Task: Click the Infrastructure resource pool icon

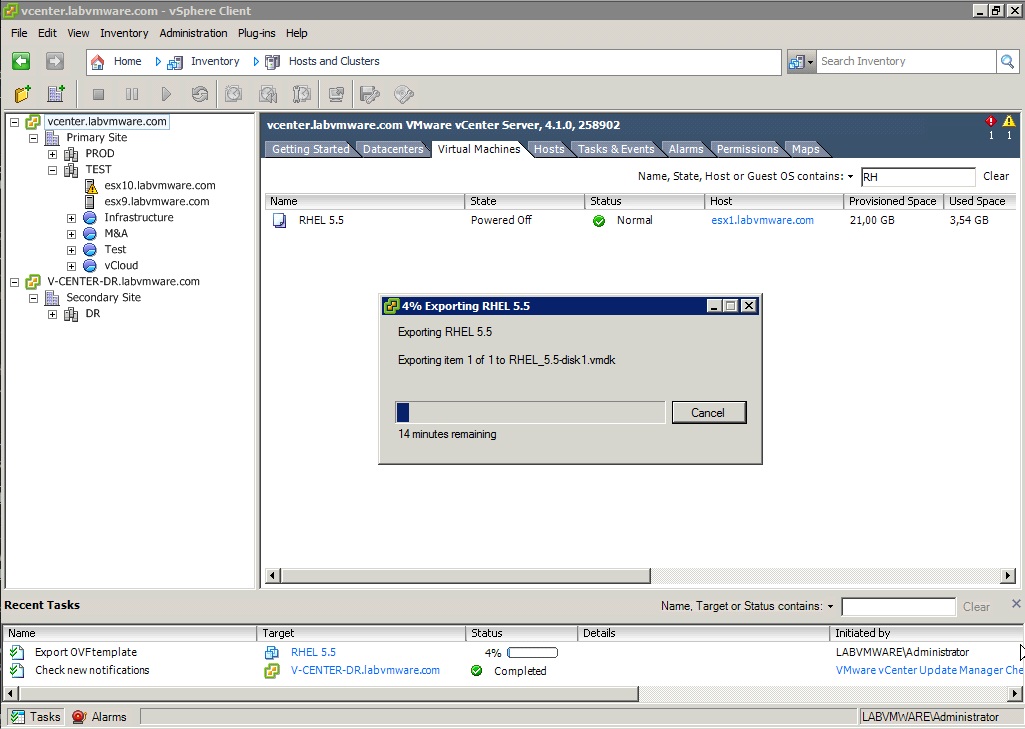Action: (x=90, y=218)
